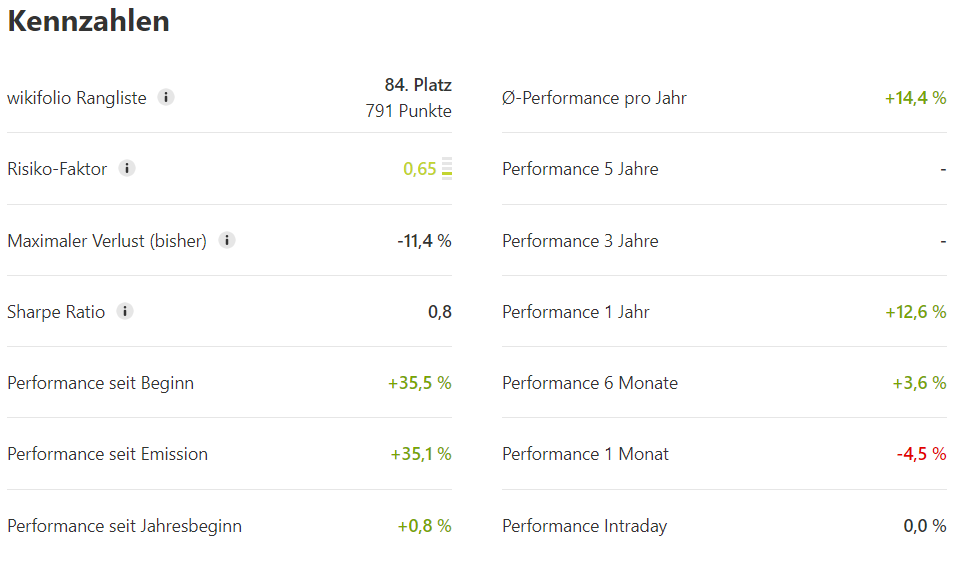Select the Performance seit Emission label
Screen dimensions: 976x565
(108, 454)
